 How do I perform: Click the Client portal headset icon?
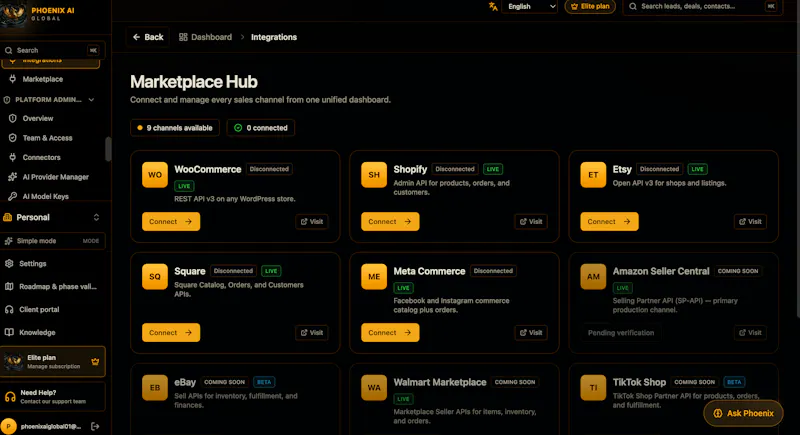pos(9,310)
